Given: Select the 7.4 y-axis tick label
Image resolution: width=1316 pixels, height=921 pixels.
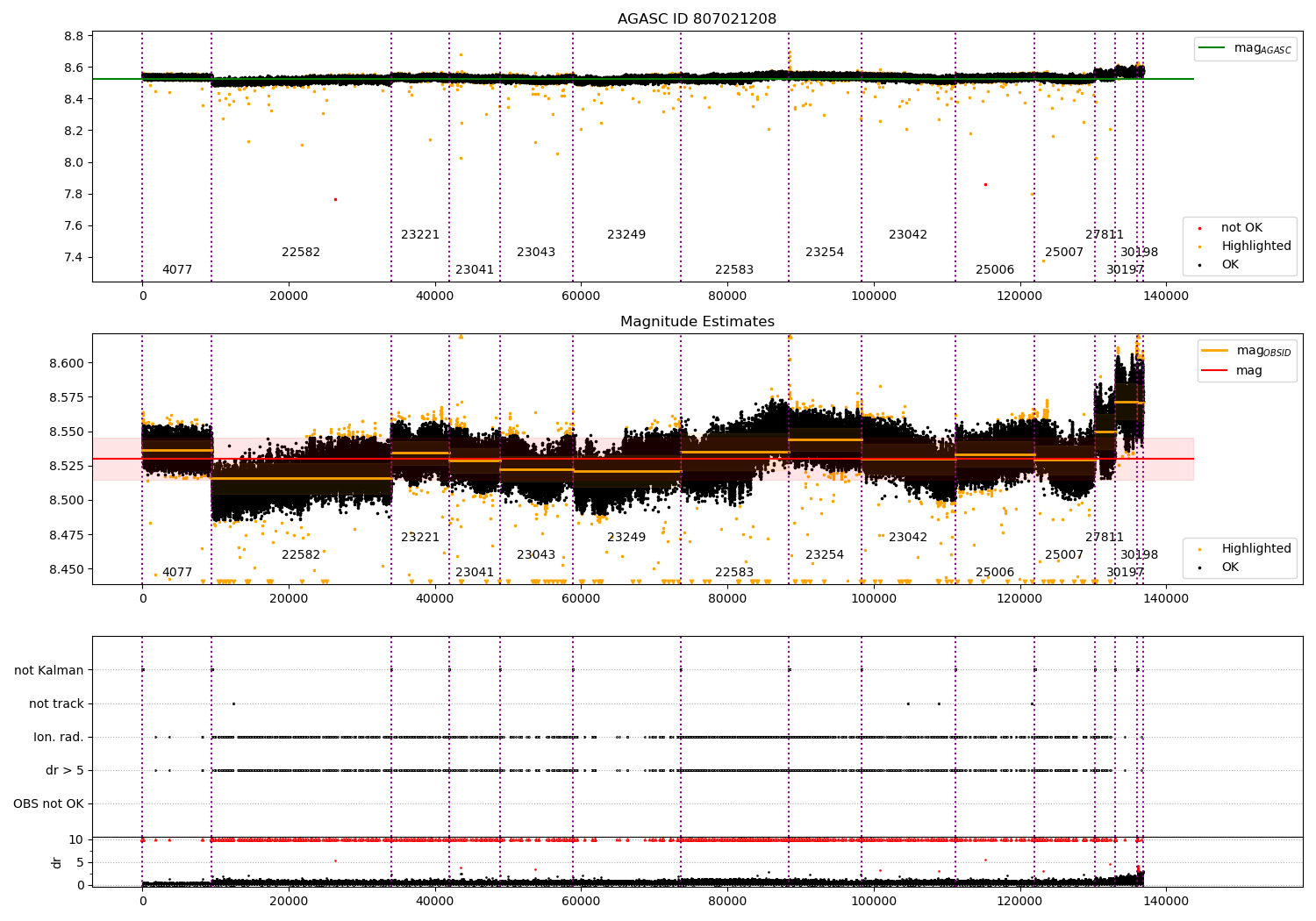Looking at the screenshot, I should tap(74, 258).
